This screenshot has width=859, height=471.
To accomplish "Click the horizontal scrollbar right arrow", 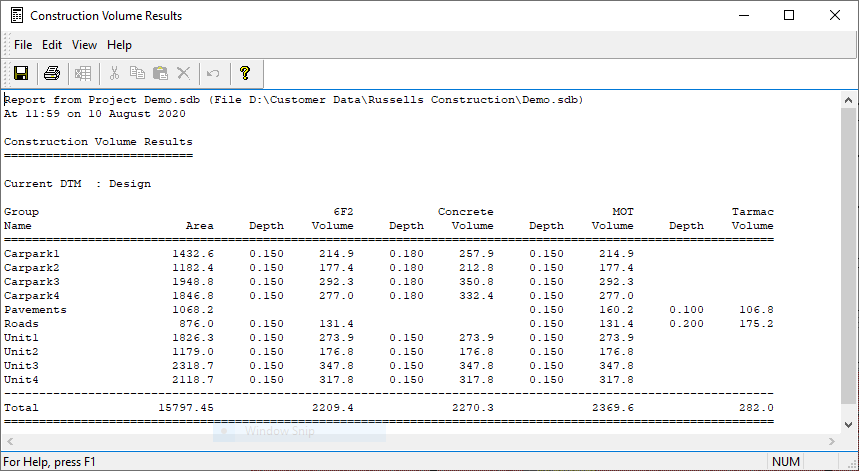I will click(832, 441).
